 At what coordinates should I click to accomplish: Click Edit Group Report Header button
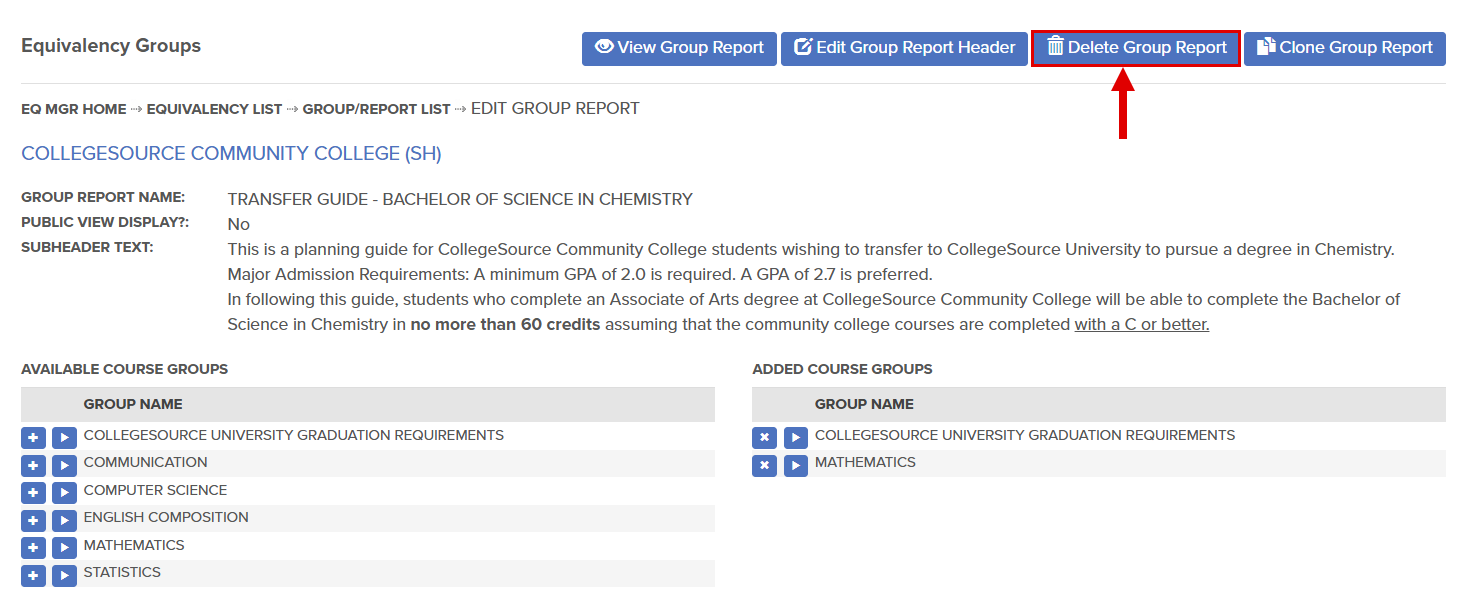[x=904, y=48]
